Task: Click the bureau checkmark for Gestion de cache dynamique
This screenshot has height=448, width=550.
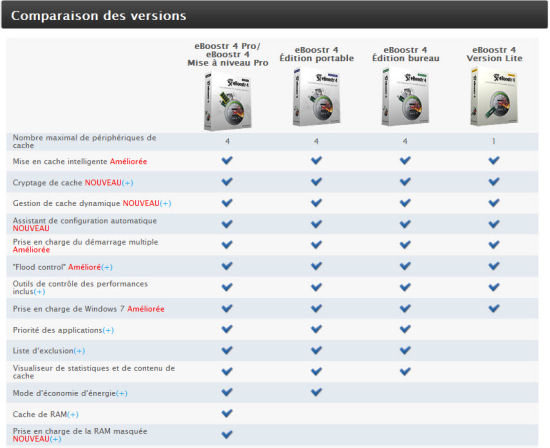Action: click(405, 203)
